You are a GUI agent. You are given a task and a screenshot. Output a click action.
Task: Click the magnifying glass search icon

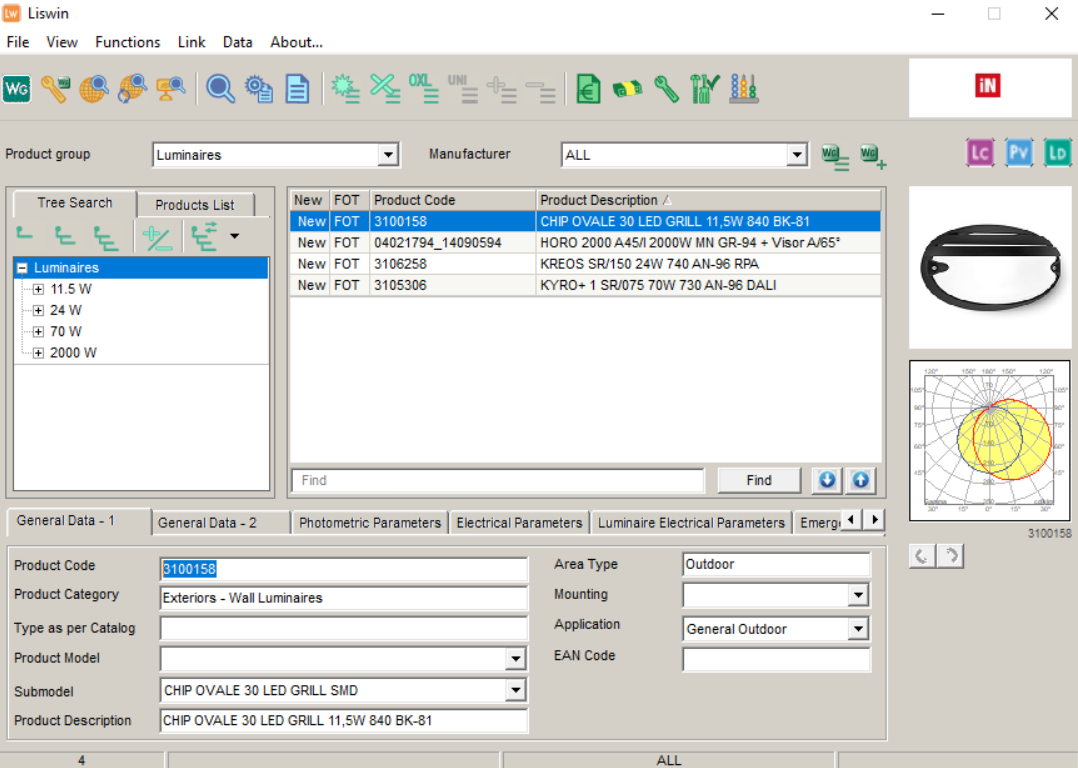pyautogui.click(x=220, y=89)
